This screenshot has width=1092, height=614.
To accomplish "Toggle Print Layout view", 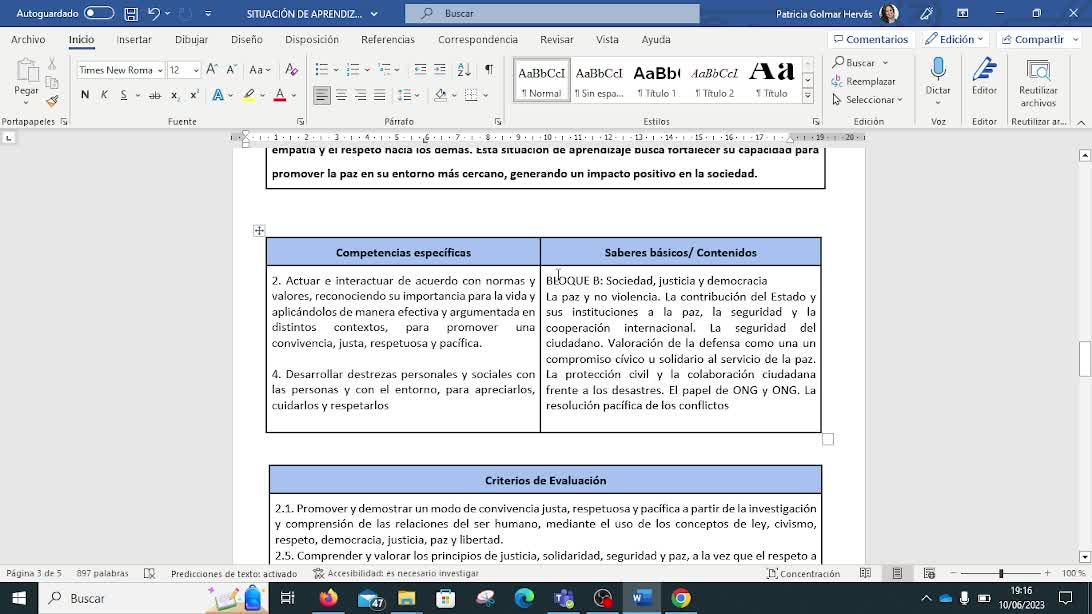I will pyautogui.click(x=897, y=574).
